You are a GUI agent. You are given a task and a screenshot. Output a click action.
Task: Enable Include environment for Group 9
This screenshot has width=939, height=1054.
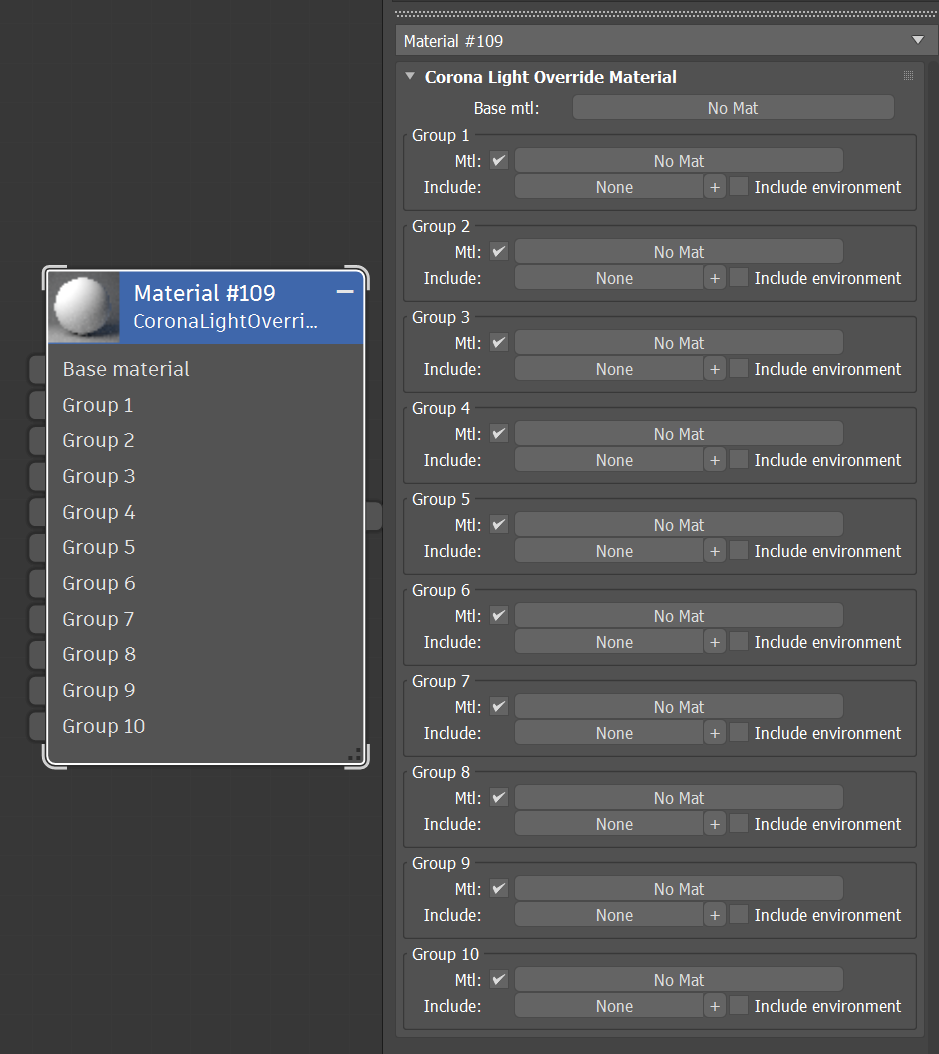coord(739,914)
